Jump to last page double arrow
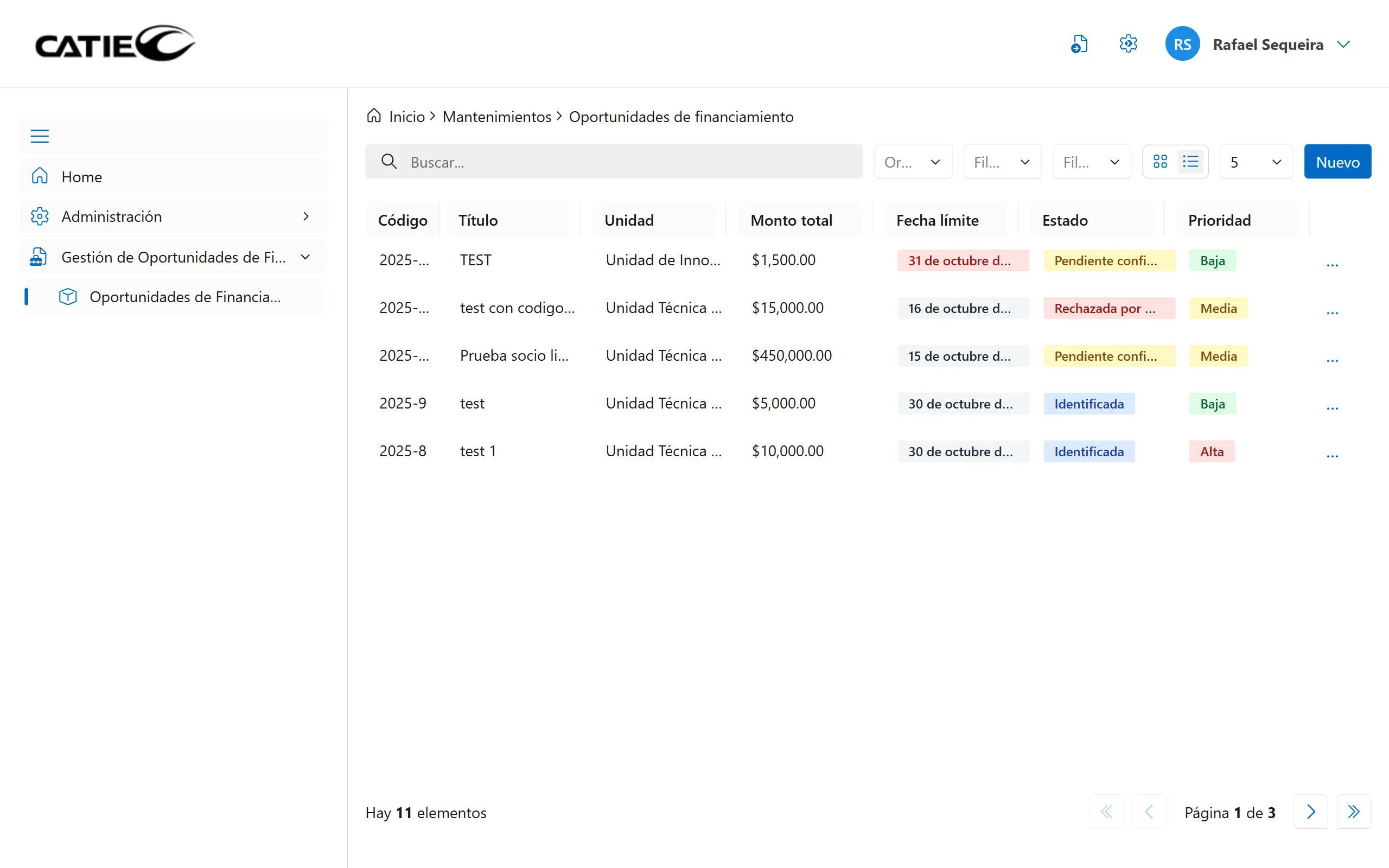1389x868 pixels. point(1353,812)
